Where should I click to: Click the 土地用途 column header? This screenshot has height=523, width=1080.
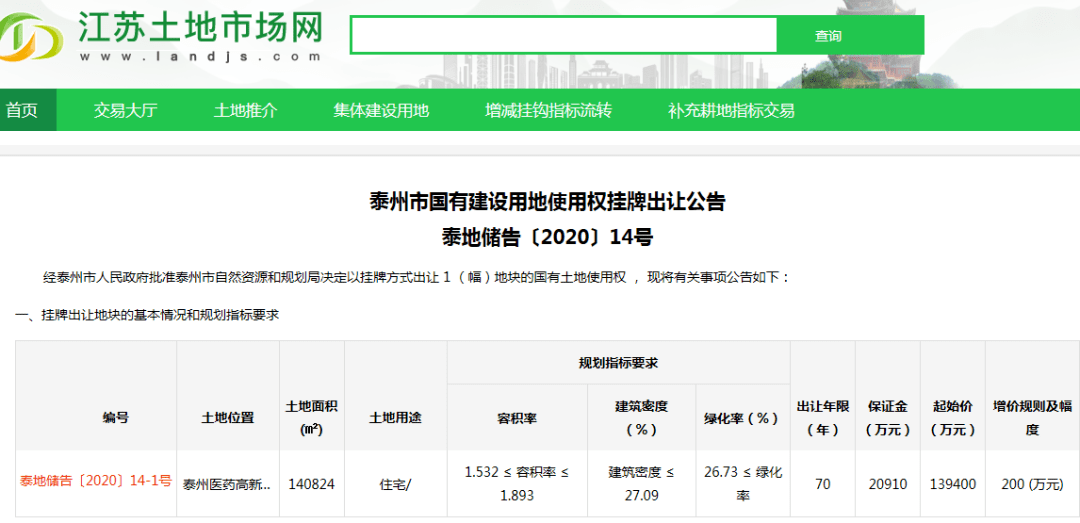(x=395, y=418)
